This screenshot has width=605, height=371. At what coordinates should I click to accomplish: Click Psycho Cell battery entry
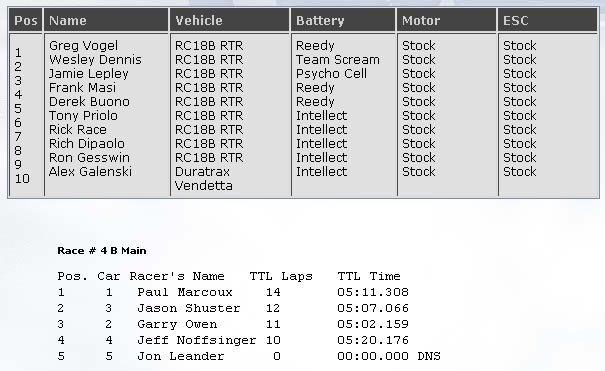(331, 74)
